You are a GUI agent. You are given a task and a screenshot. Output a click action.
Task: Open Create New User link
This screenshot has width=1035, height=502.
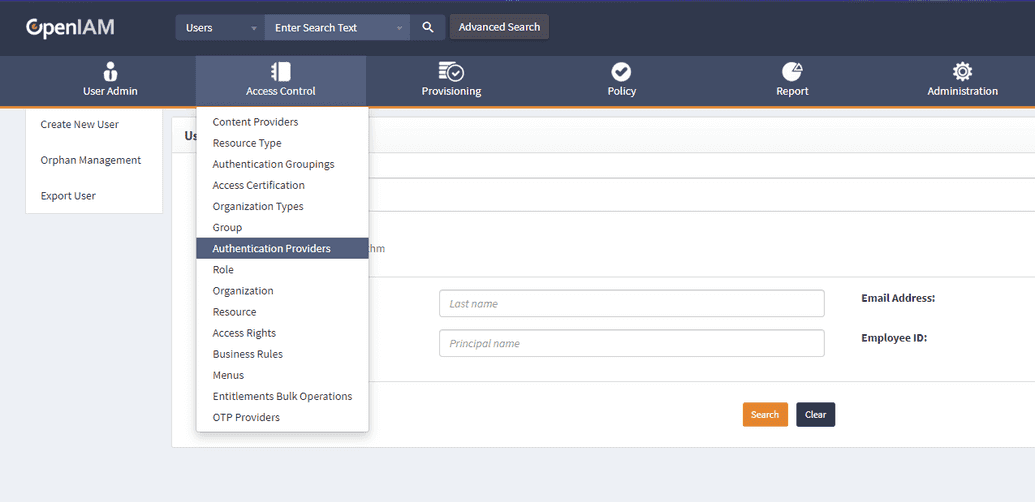coord(80,124)
